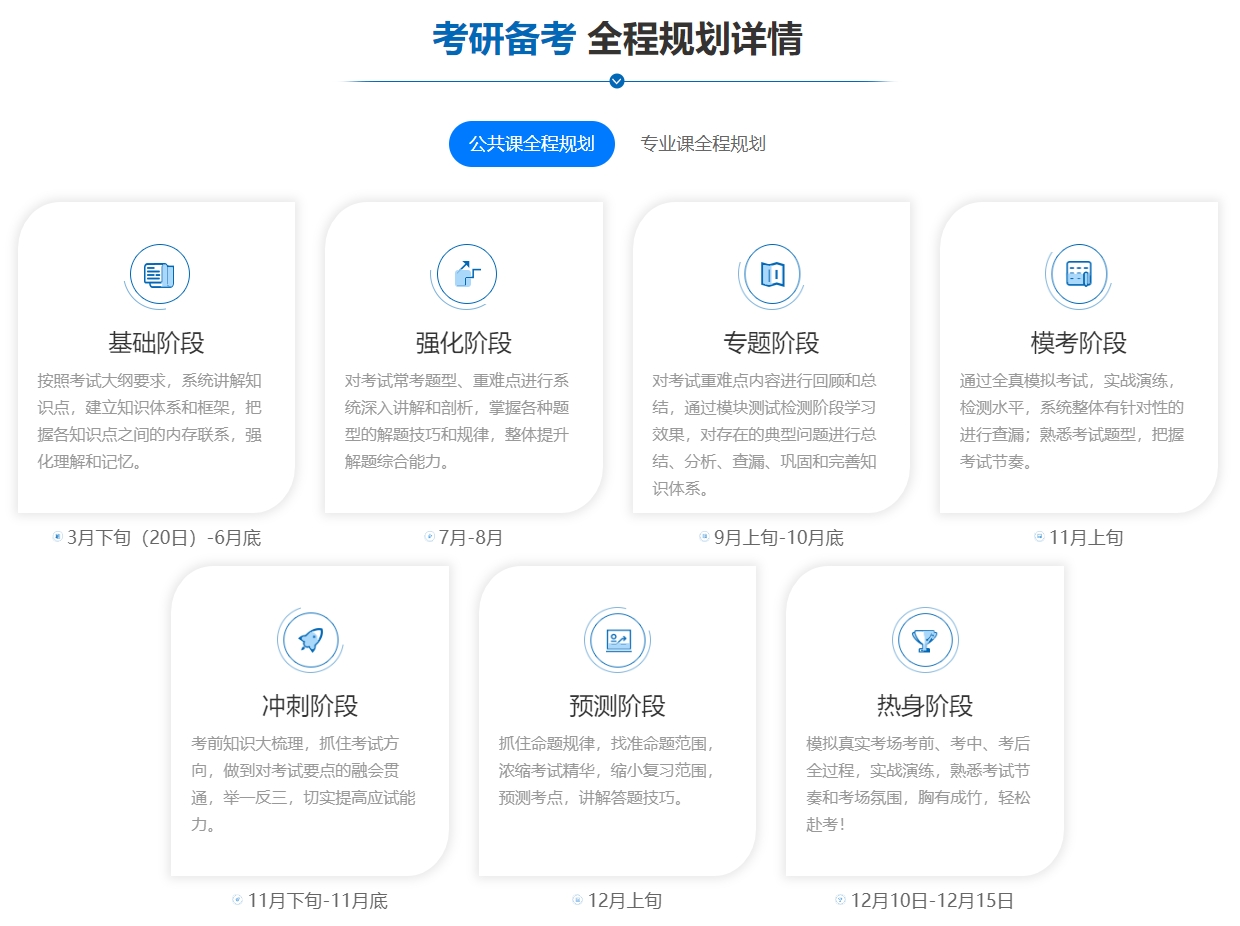Screen dimensions: 1240x926
Task: Click the small icon beside 7月-8月
Action: click(x=429, y=537)
